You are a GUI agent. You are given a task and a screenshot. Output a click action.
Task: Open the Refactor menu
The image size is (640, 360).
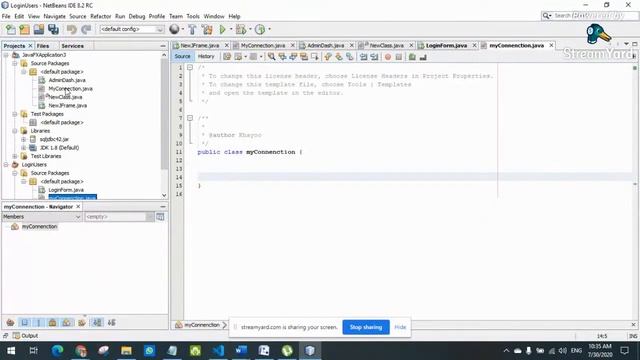pos(100,16)
